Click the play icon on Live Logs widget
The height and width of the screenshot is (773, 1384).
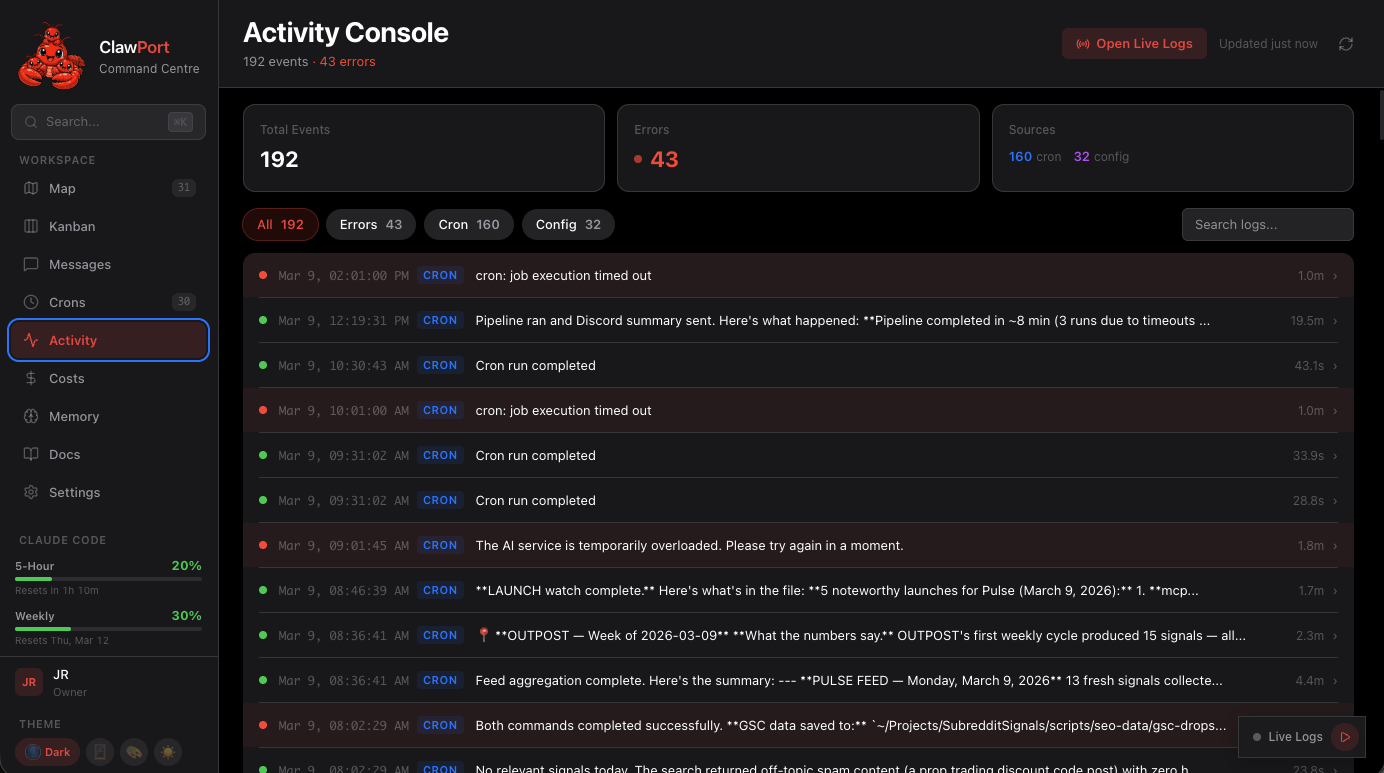tap(1345, 737)
